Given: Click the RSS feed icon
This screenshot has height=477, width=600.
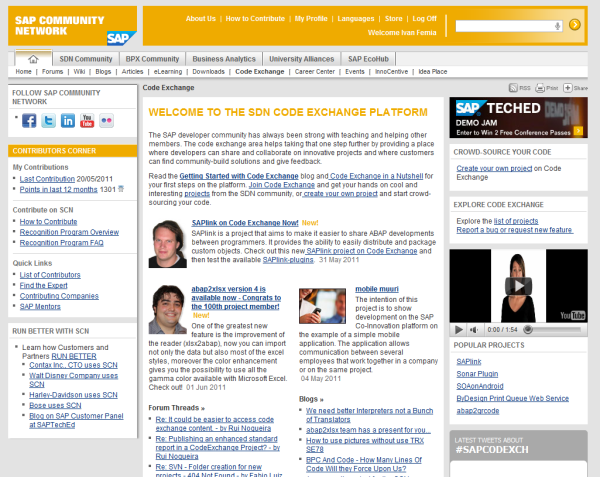Looking at the screenshot, I should pyautogui.click(x=513, y=88).
